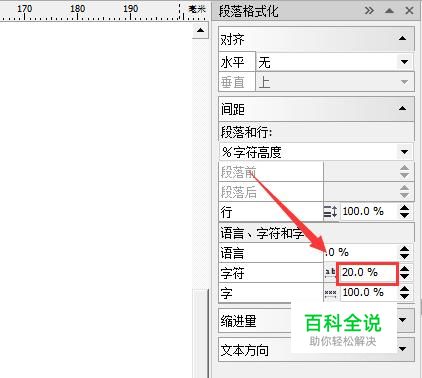422x378 pixels.
Task: Click the character spacing icon beside 字符
Action: click(x=330, y=272)
